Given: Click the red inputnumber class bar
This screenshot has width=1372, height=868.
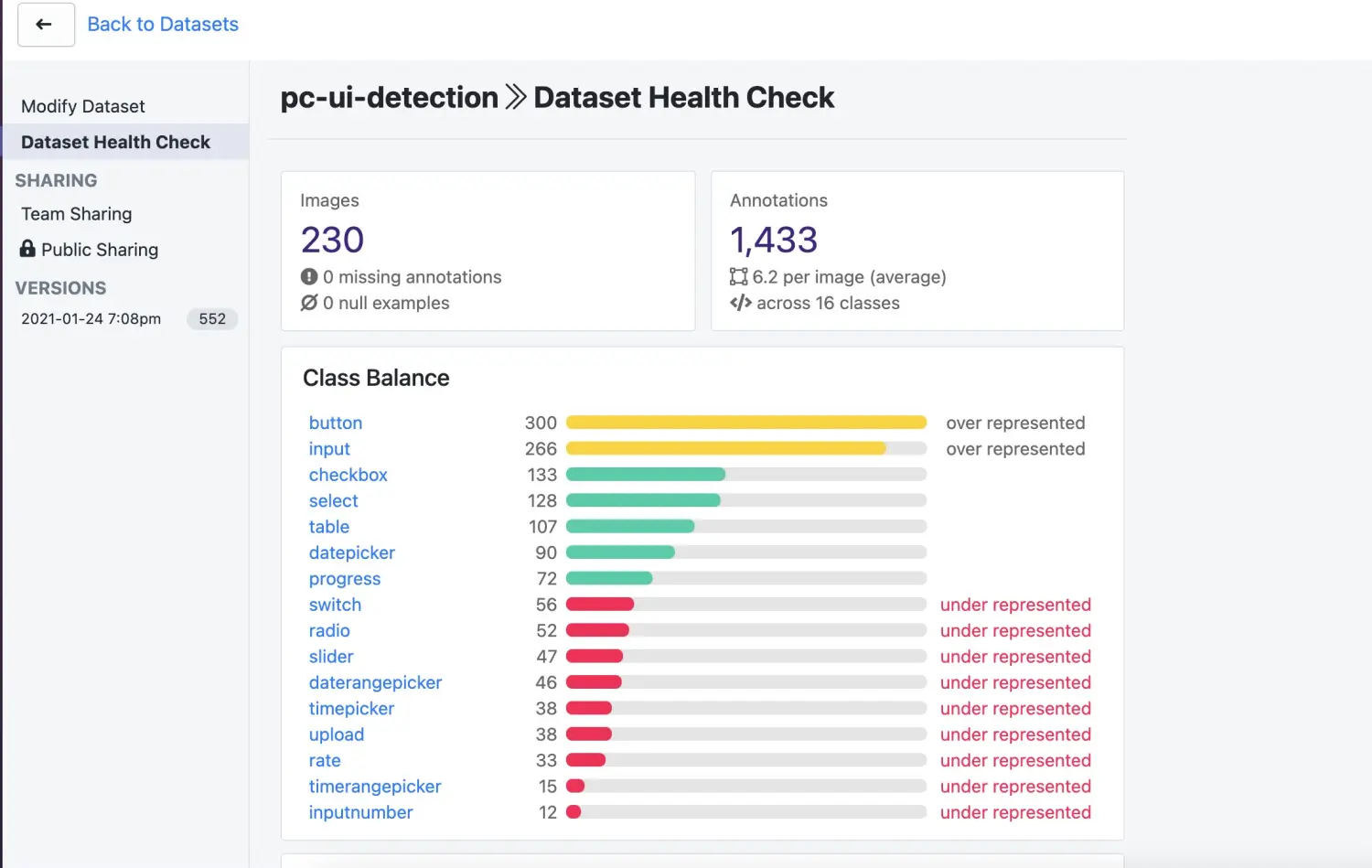Looking at the screenshot, I should coord(573,812).
